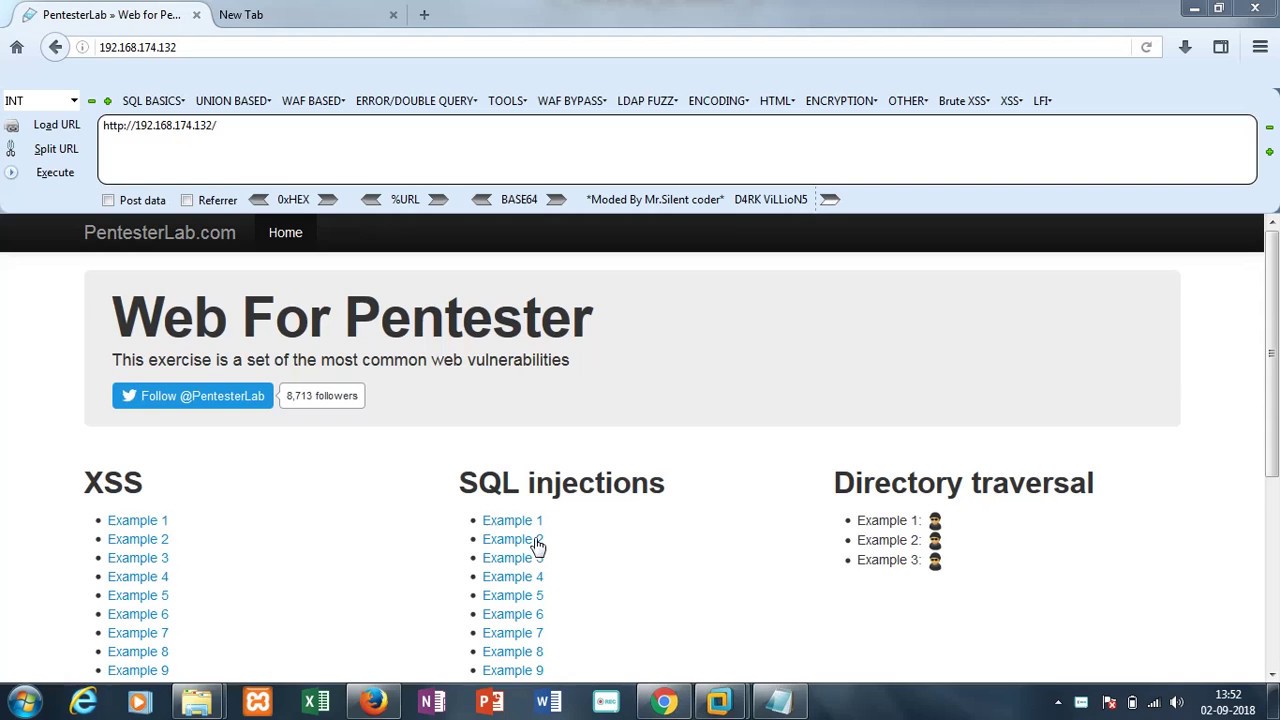1280x720 pixels.
Task: Close the New Tab browser tab
Action: pyautogui.click(x=393, y=15)
